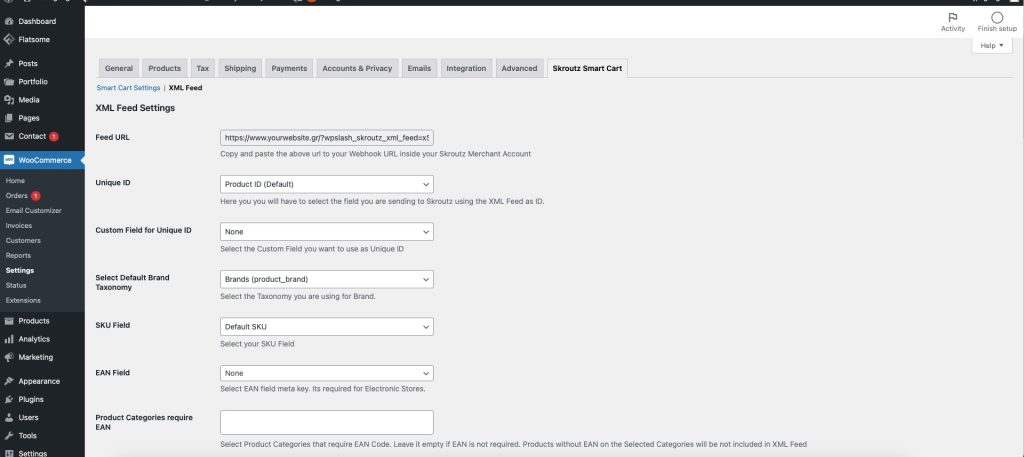1024x457 pixels.
Task: Click the Portfolio icon in sidebar
Action: click(x=8, y=82)
